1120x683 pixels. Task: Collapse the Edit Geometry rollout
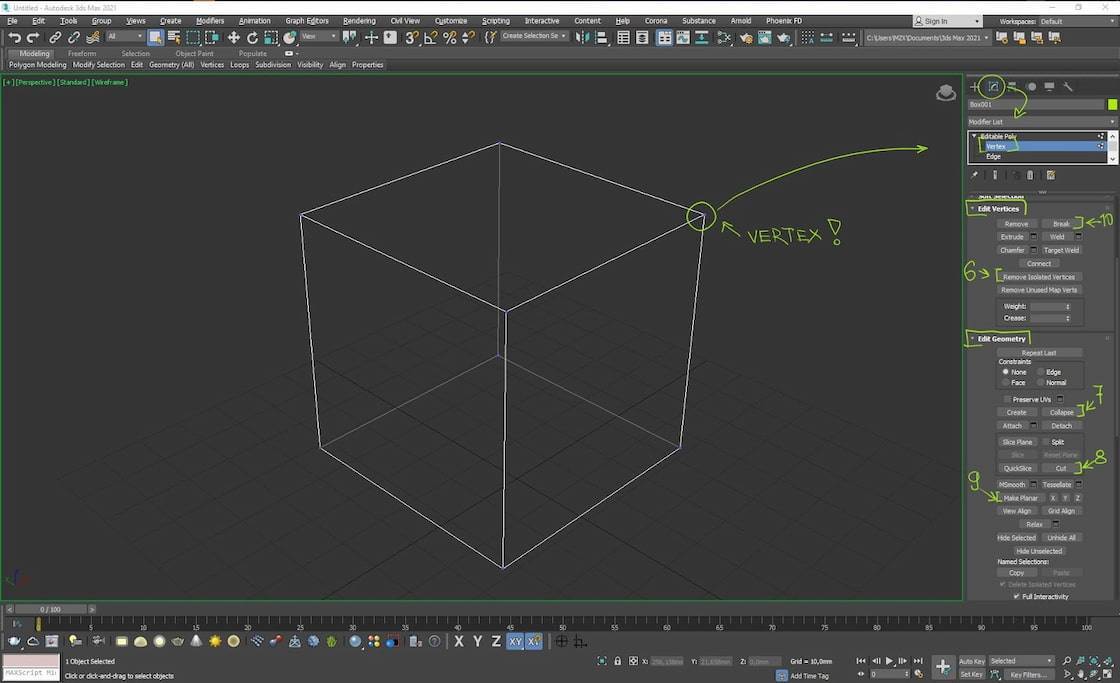pyautogui.click(x=1001, y=339)
